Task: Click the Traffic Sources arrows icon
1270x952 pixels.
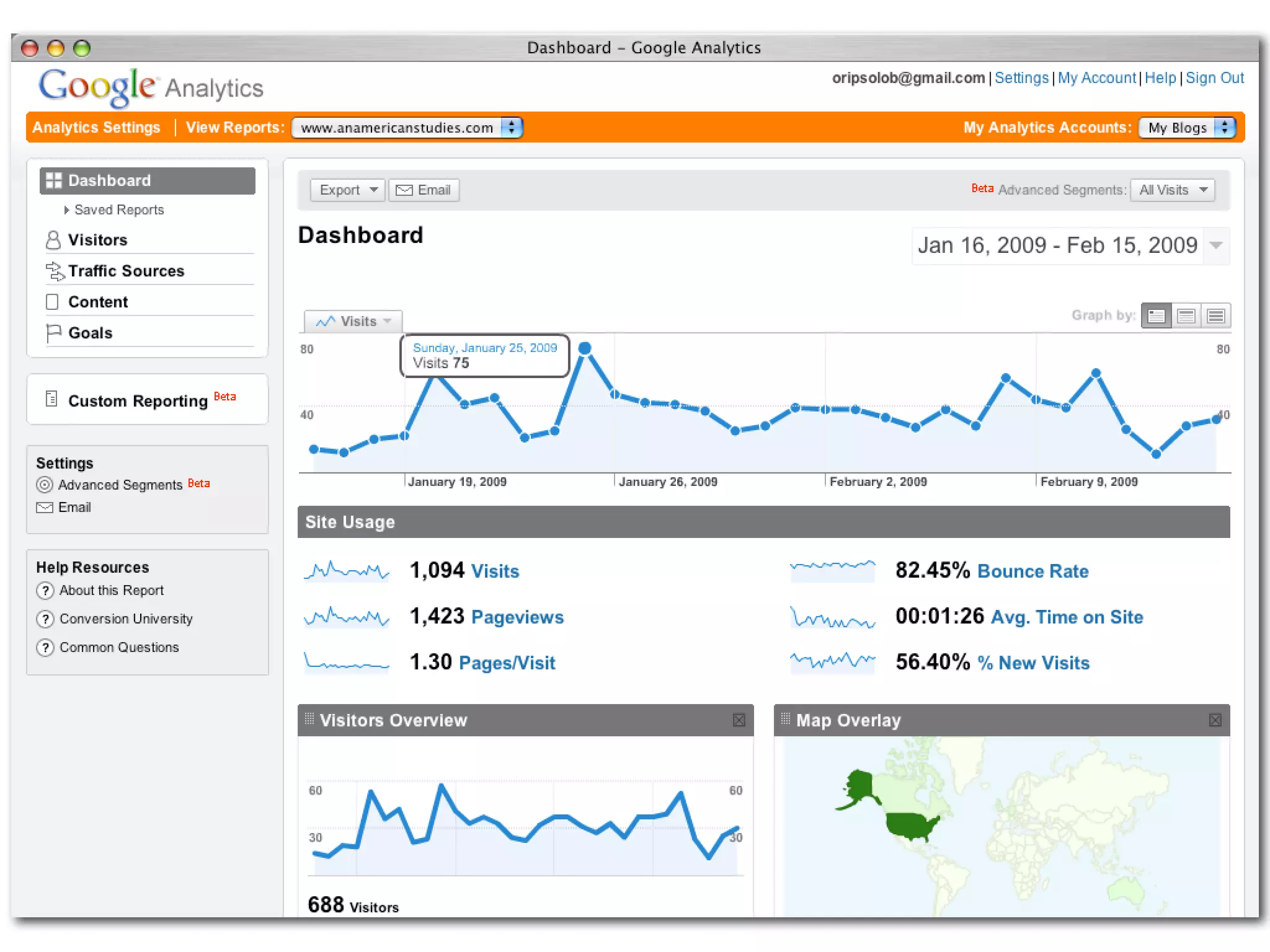Action: coord(55,271)
